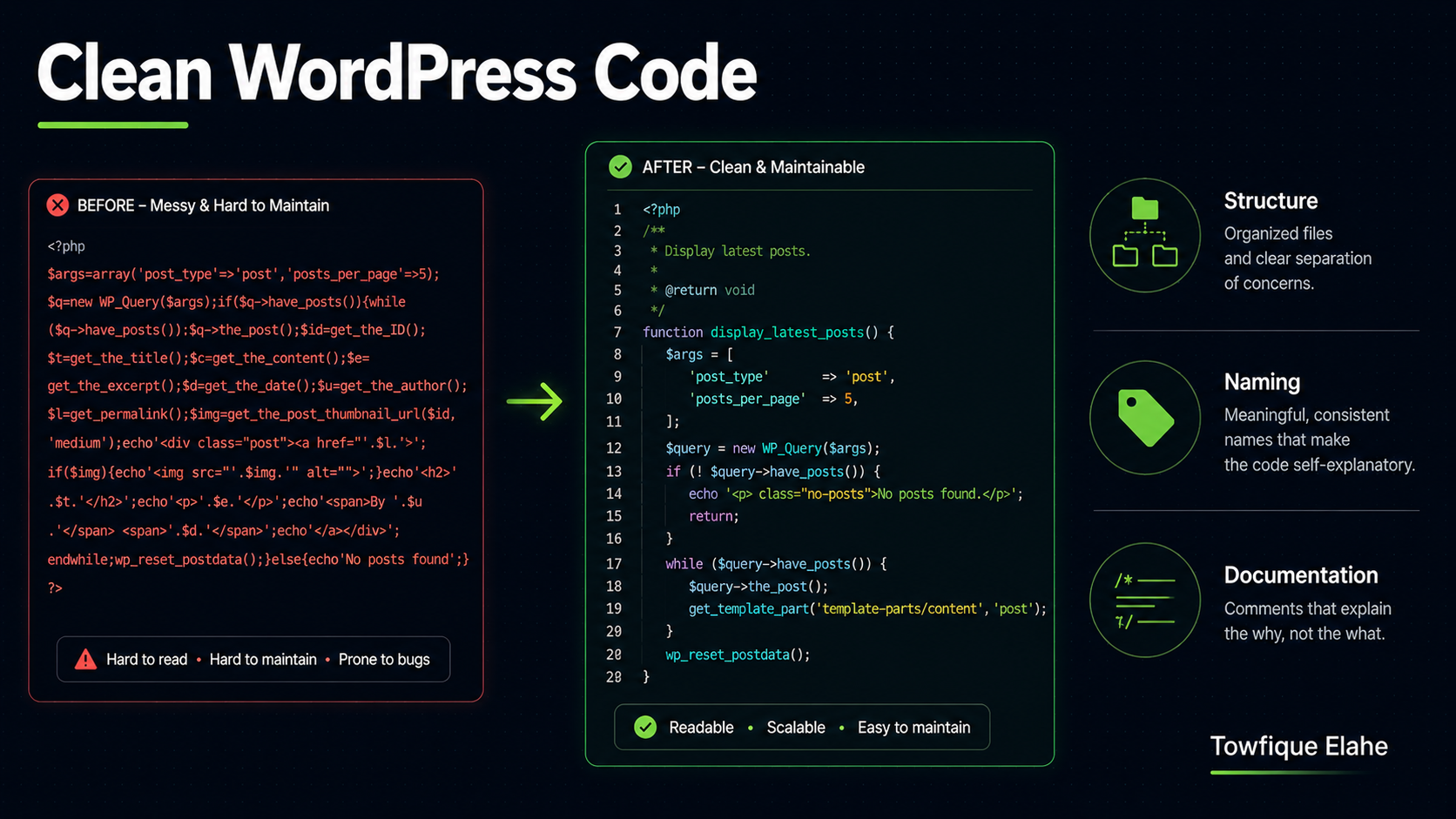This screenshot has height=819, width=1456.
Task: Click the '<?php' line in the BEFORE panel
Action: pyautogui.click(x=66, y=246)
